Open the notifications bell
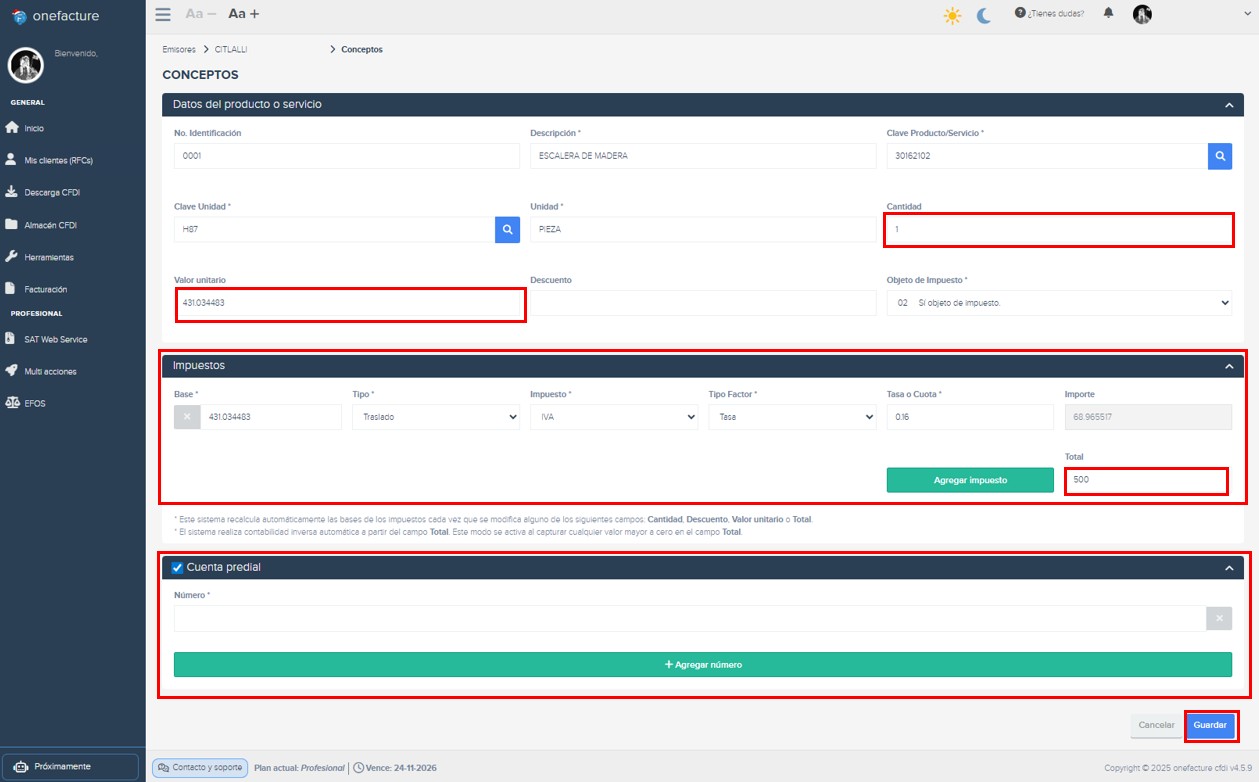The image size is (1259, 782). (1106, 14)
